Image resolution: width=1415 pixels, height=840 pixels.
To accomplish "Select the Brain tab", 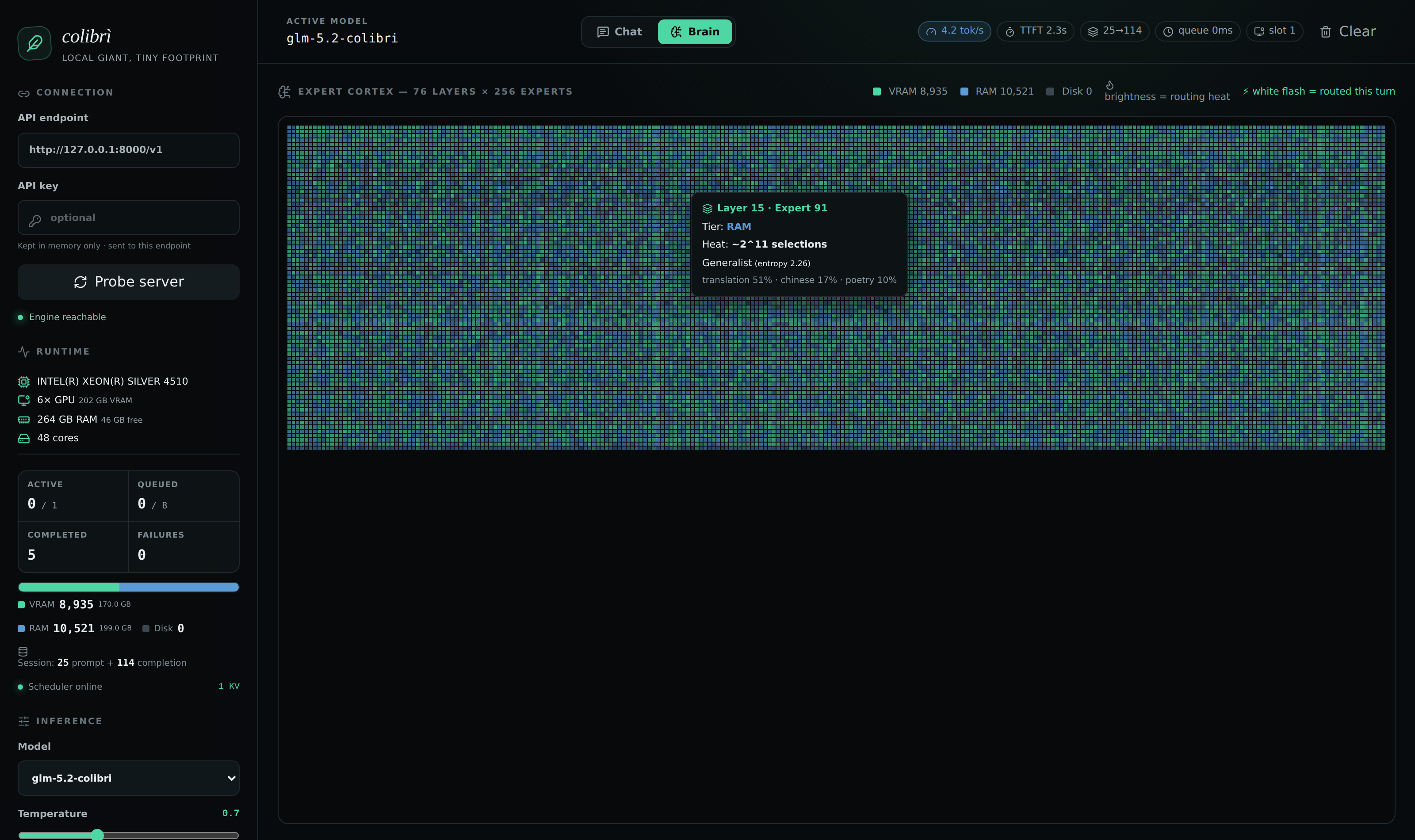I will coord(695,32).
